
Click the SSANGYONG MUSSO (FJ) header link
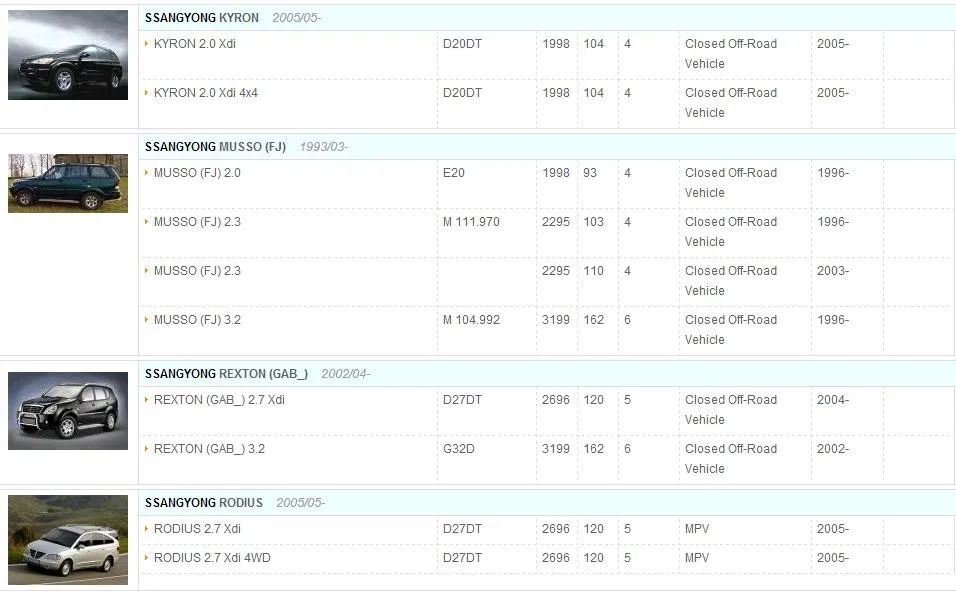pyautogui.click(x=215, y=147)
